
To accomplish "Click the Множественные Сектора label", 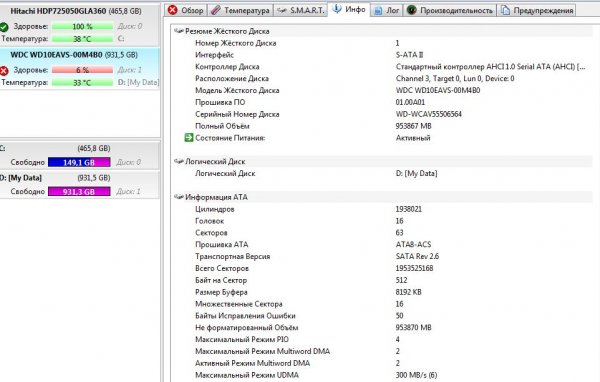I will (238, 304).
